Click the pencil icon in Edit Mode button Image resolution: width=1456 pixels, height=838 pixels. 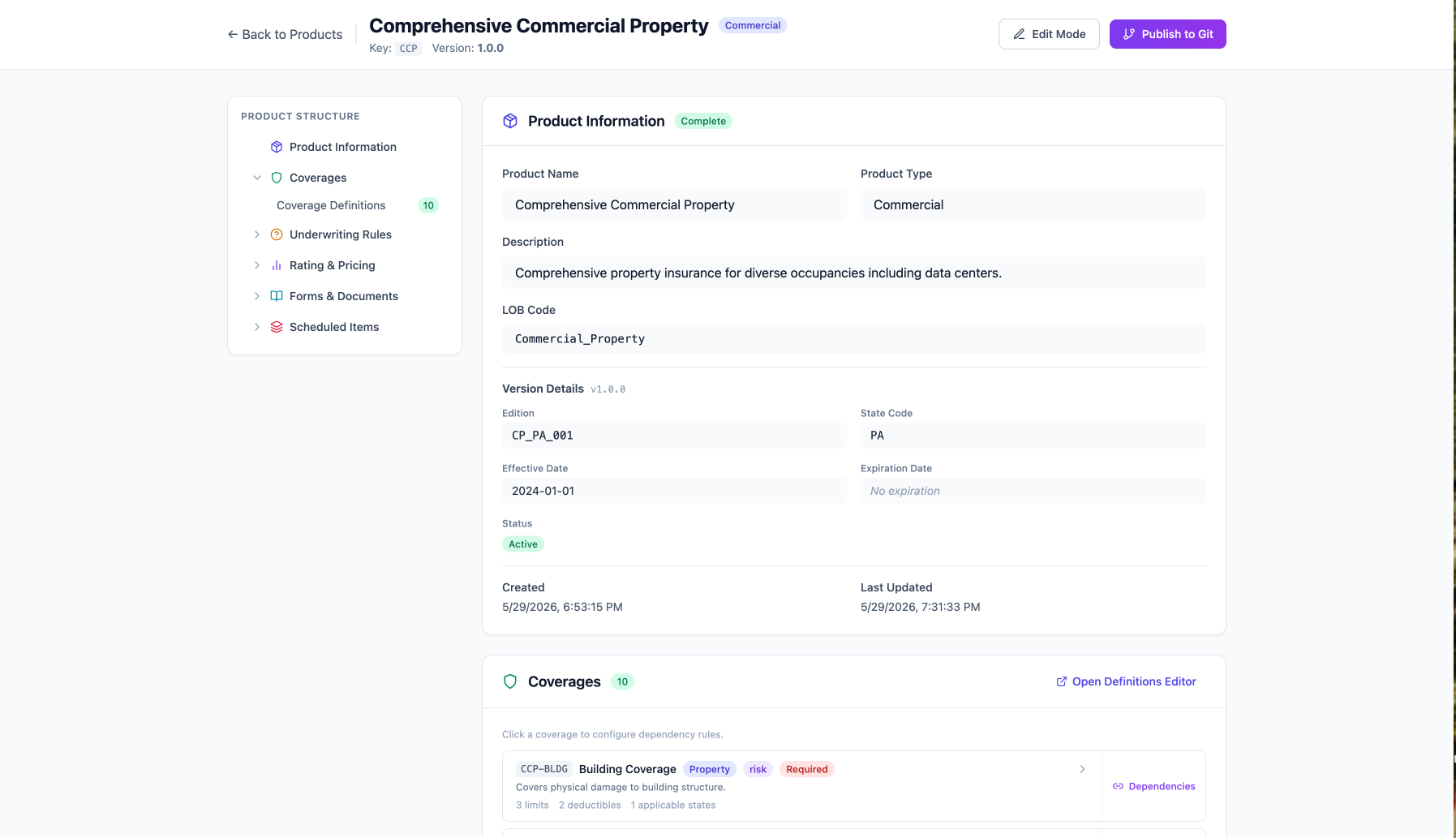click(x=1019, y=34)
